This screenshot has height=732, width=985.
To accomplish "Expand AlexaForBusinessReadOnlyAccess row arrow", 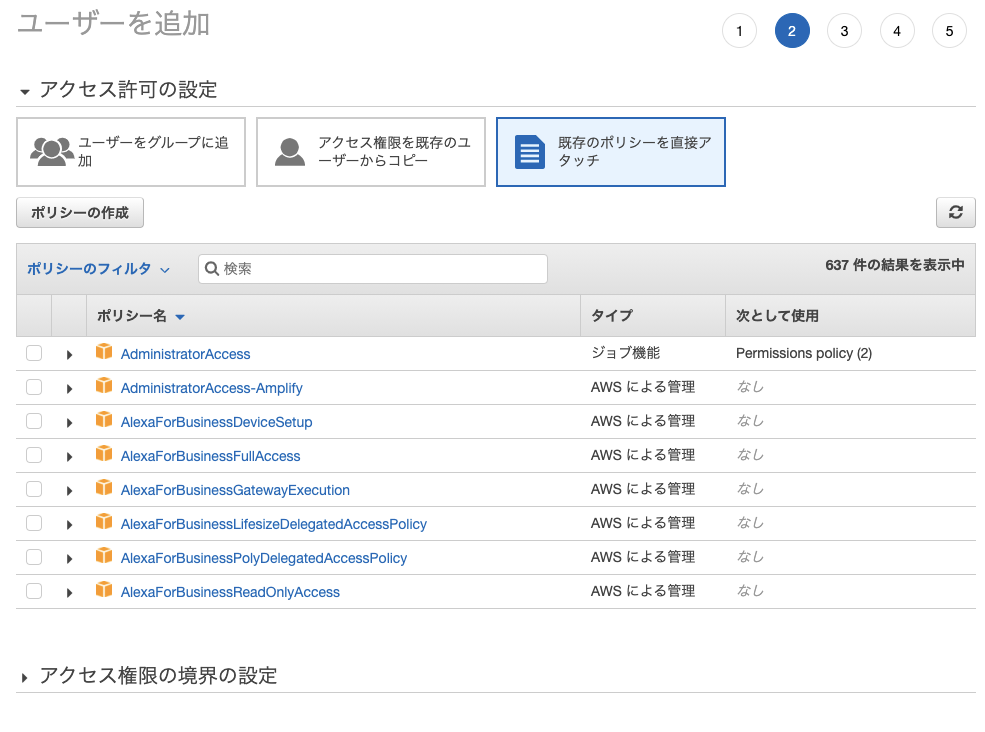I will coord(69,593).
